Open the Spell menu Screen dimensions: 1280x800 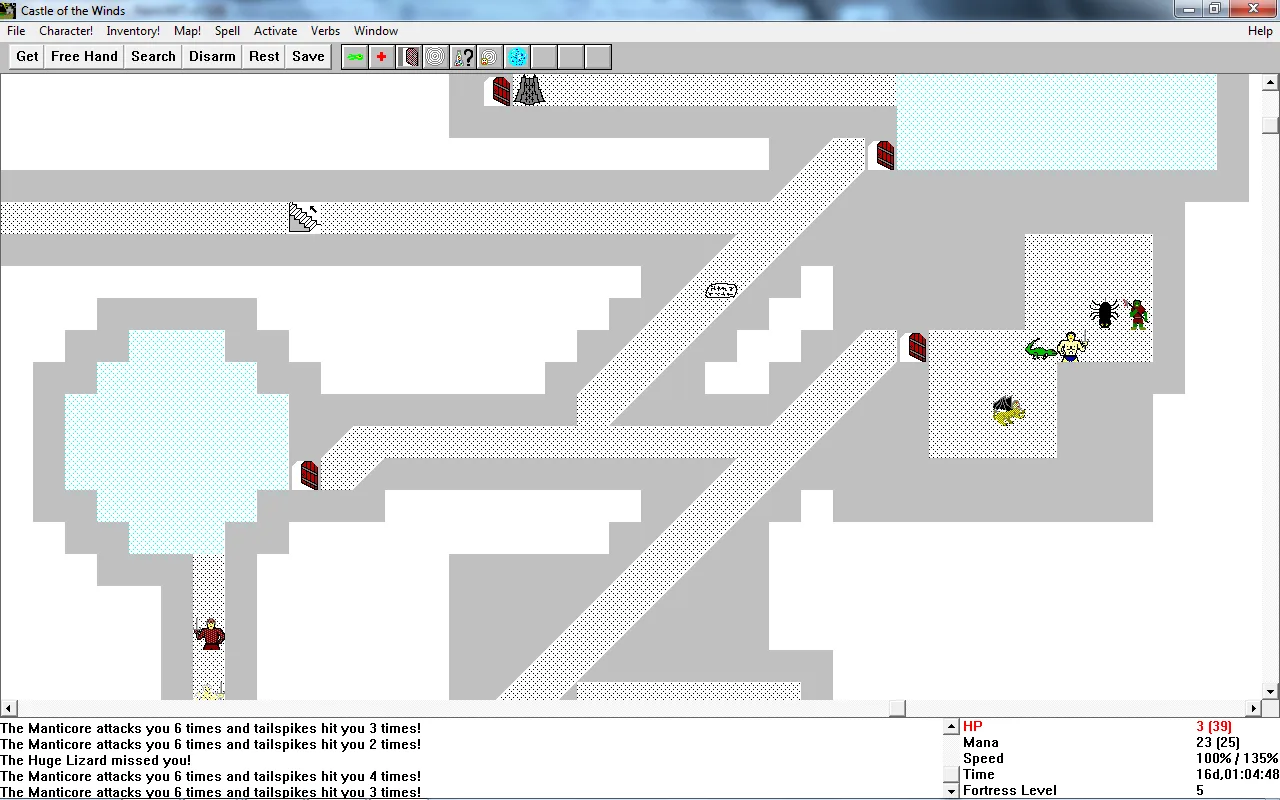pos(227,31)
